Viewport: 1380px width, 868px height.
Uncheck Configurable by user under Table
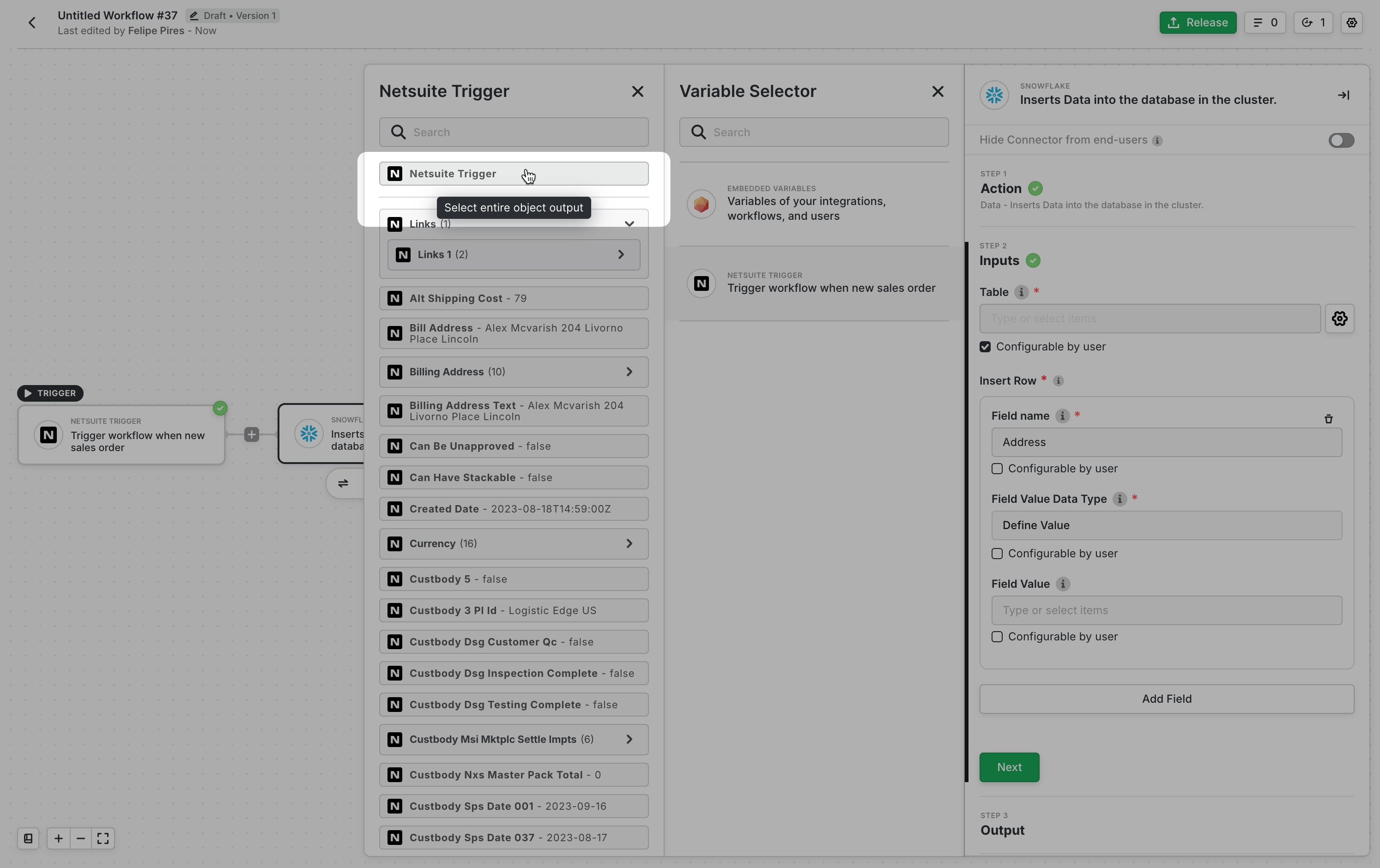985,347
